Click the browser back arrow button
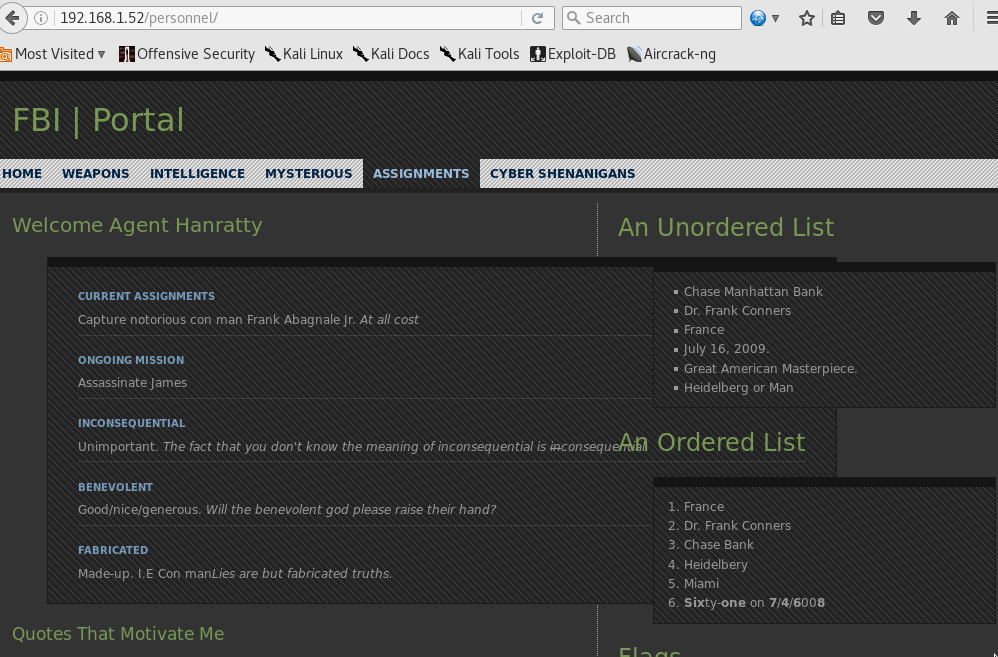This screenshot has height=657, width=998. (11, 18)
